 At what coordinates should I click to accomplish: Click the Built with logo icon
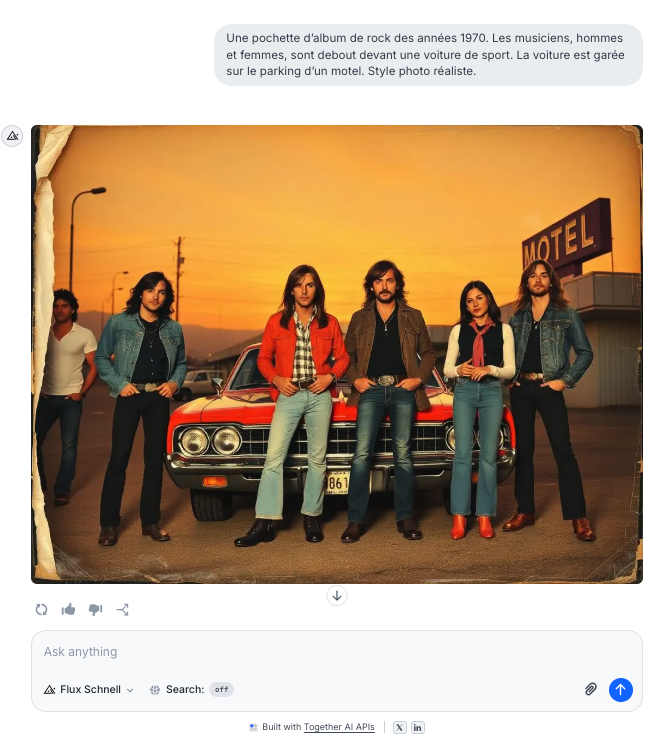pyautogui.click(x=254, y=727)
